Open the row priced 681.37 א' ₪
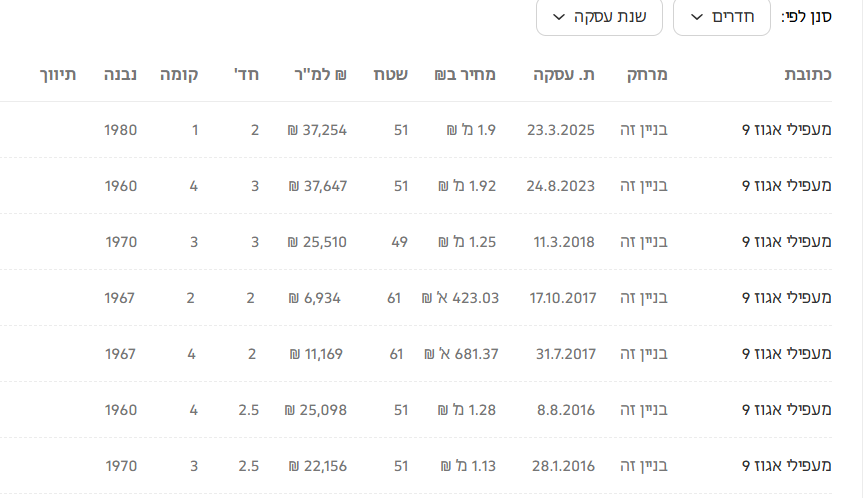The height and width of the screenshot is (498, 868). click(461, 354)
